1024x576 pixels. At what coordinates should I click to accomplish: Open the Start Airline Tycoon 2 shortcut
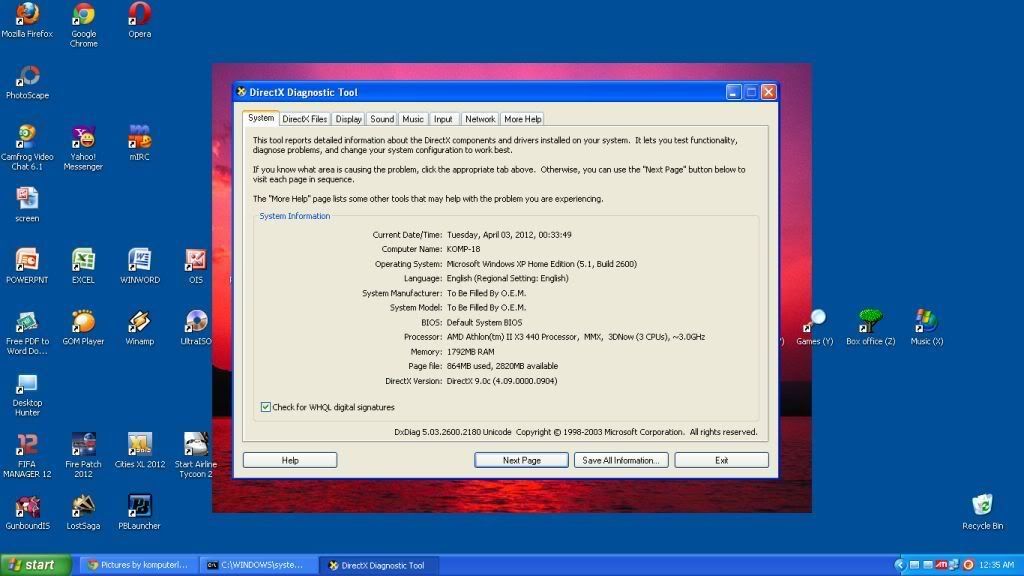click(195, 455)
